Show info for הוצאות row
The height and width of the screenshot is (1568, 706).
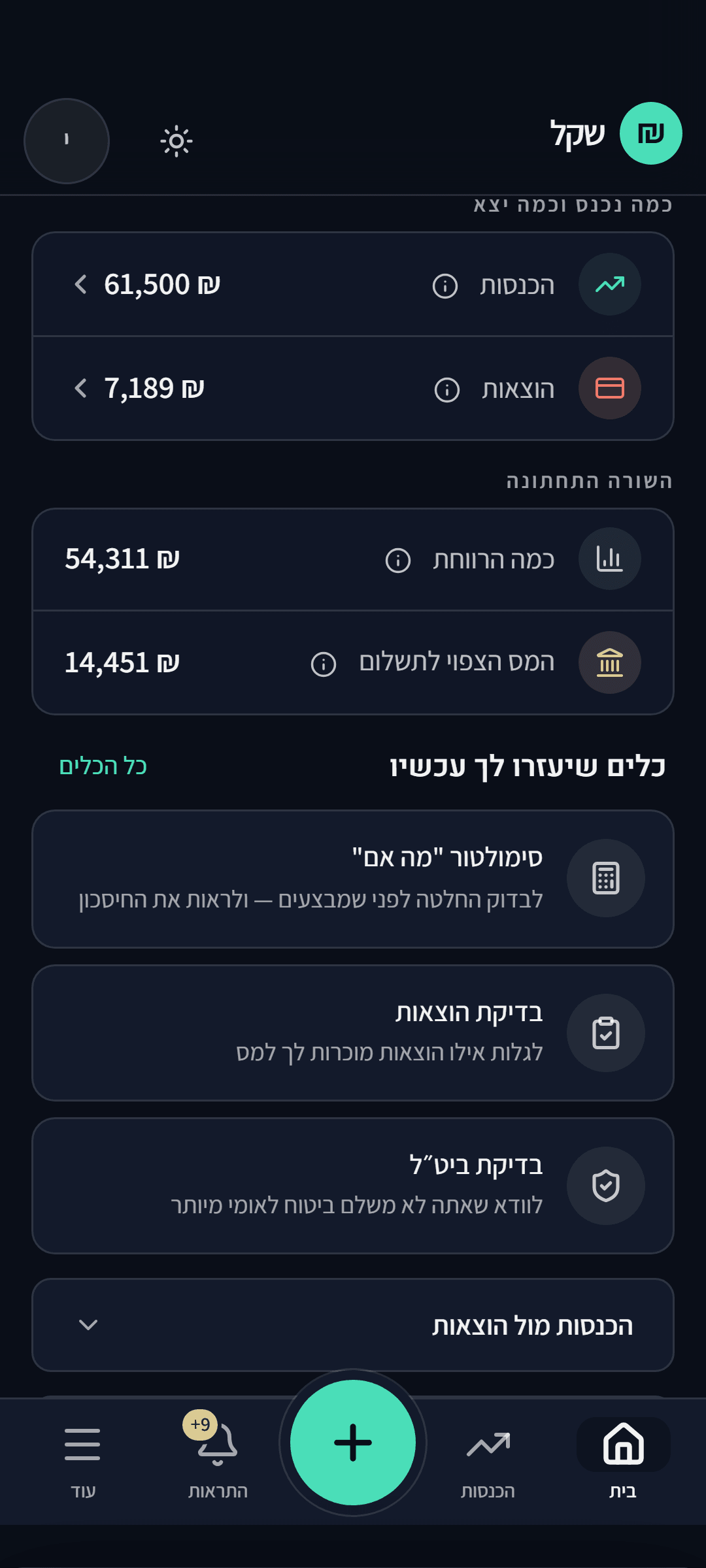(447, 389)
